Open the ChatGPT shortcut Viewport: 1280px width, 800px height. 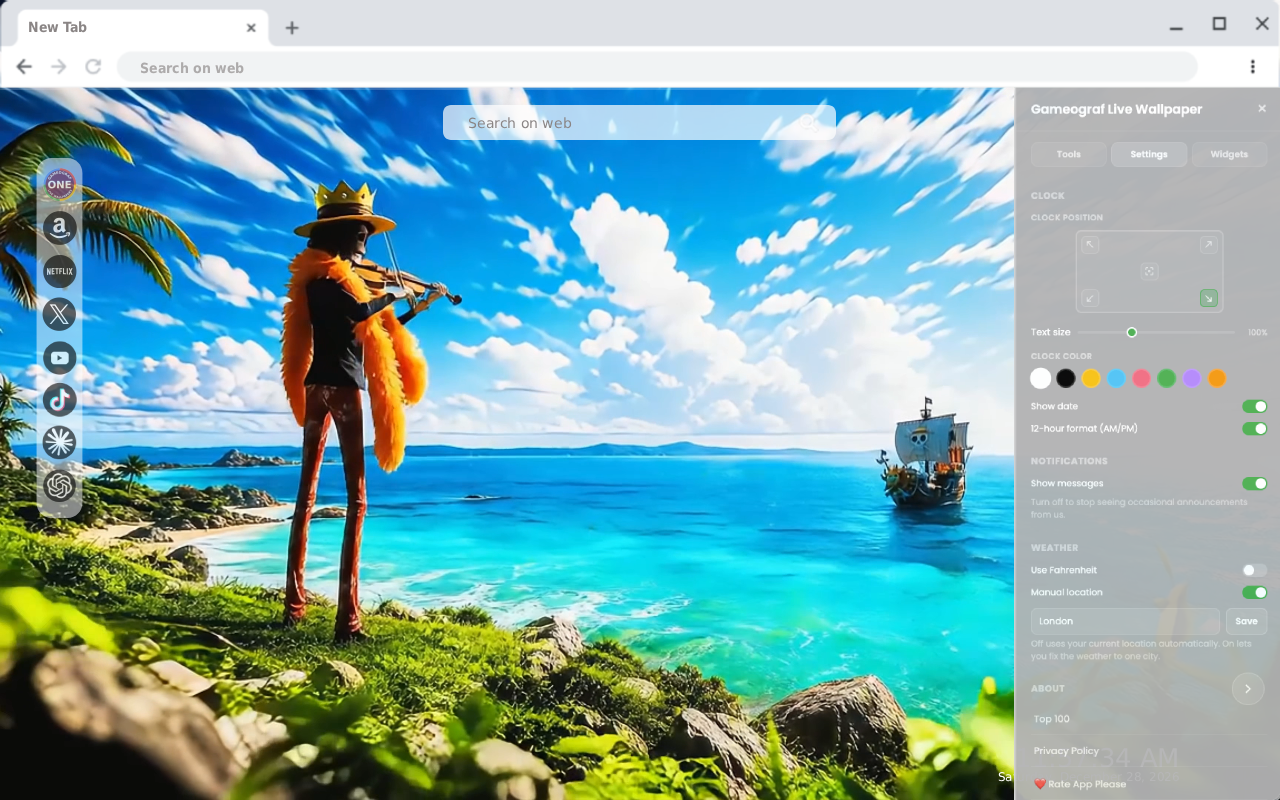60,486
